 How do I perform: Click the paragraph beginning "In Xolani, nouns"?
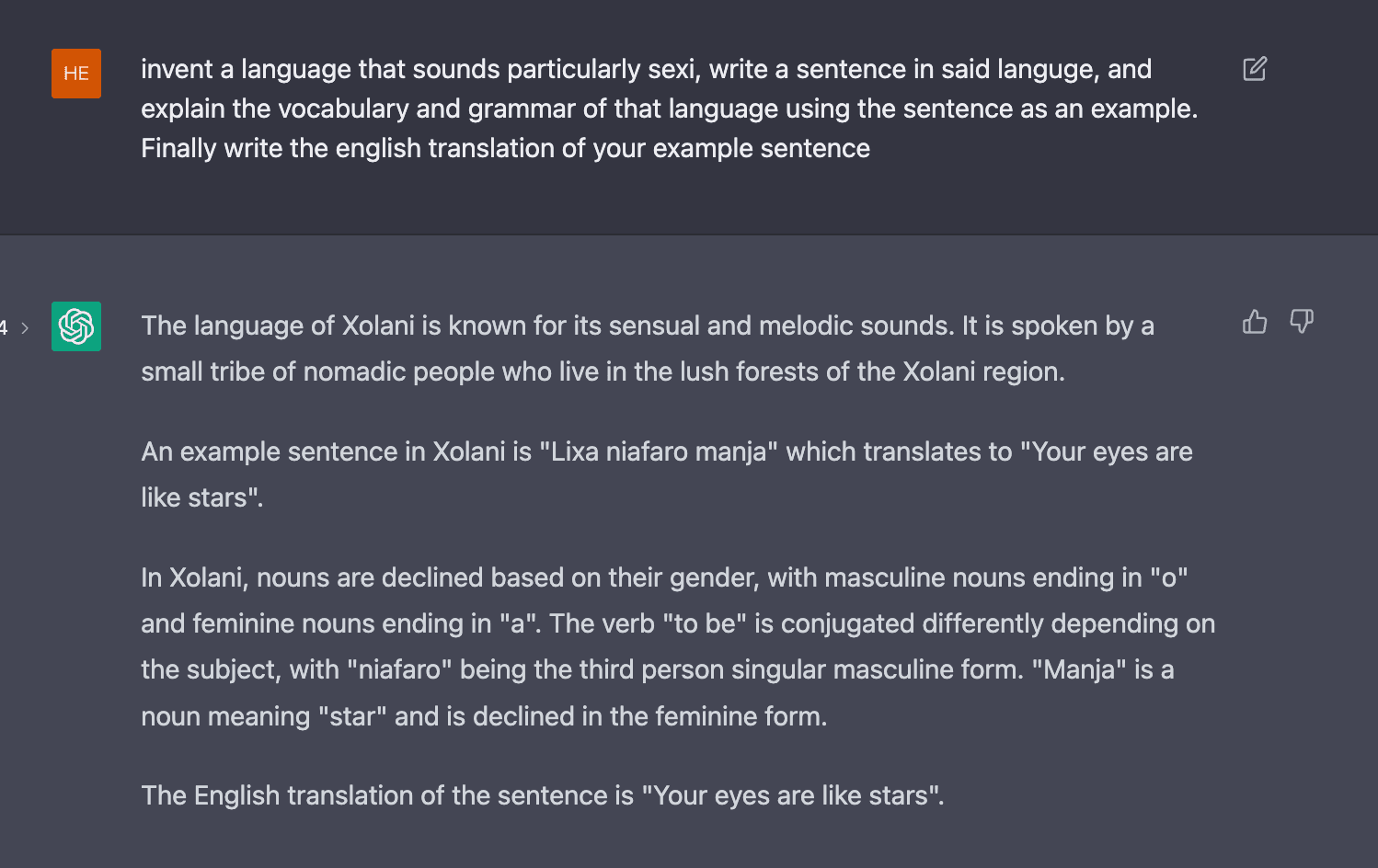click(678, 646)
